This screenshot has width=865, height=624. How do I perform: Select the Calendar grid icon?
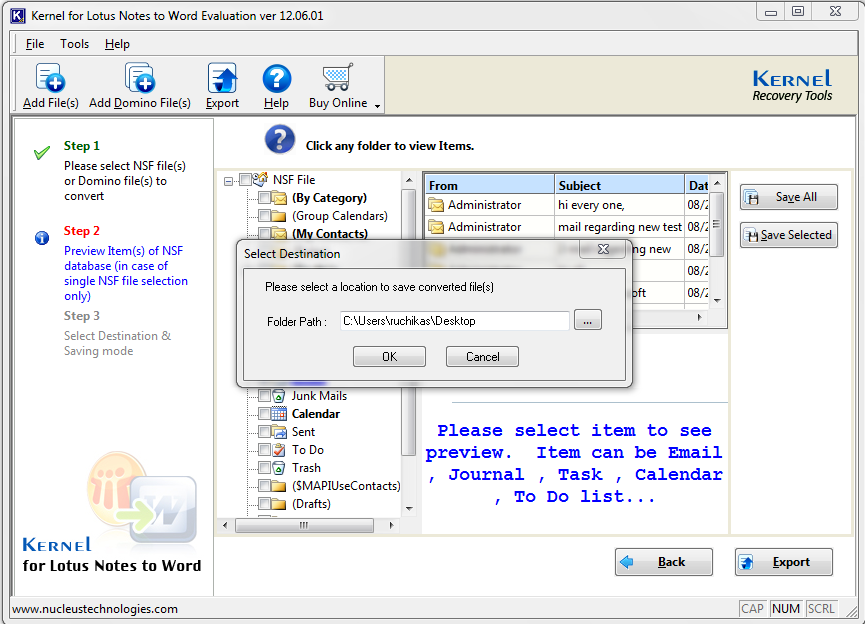(x=279, y=414)
